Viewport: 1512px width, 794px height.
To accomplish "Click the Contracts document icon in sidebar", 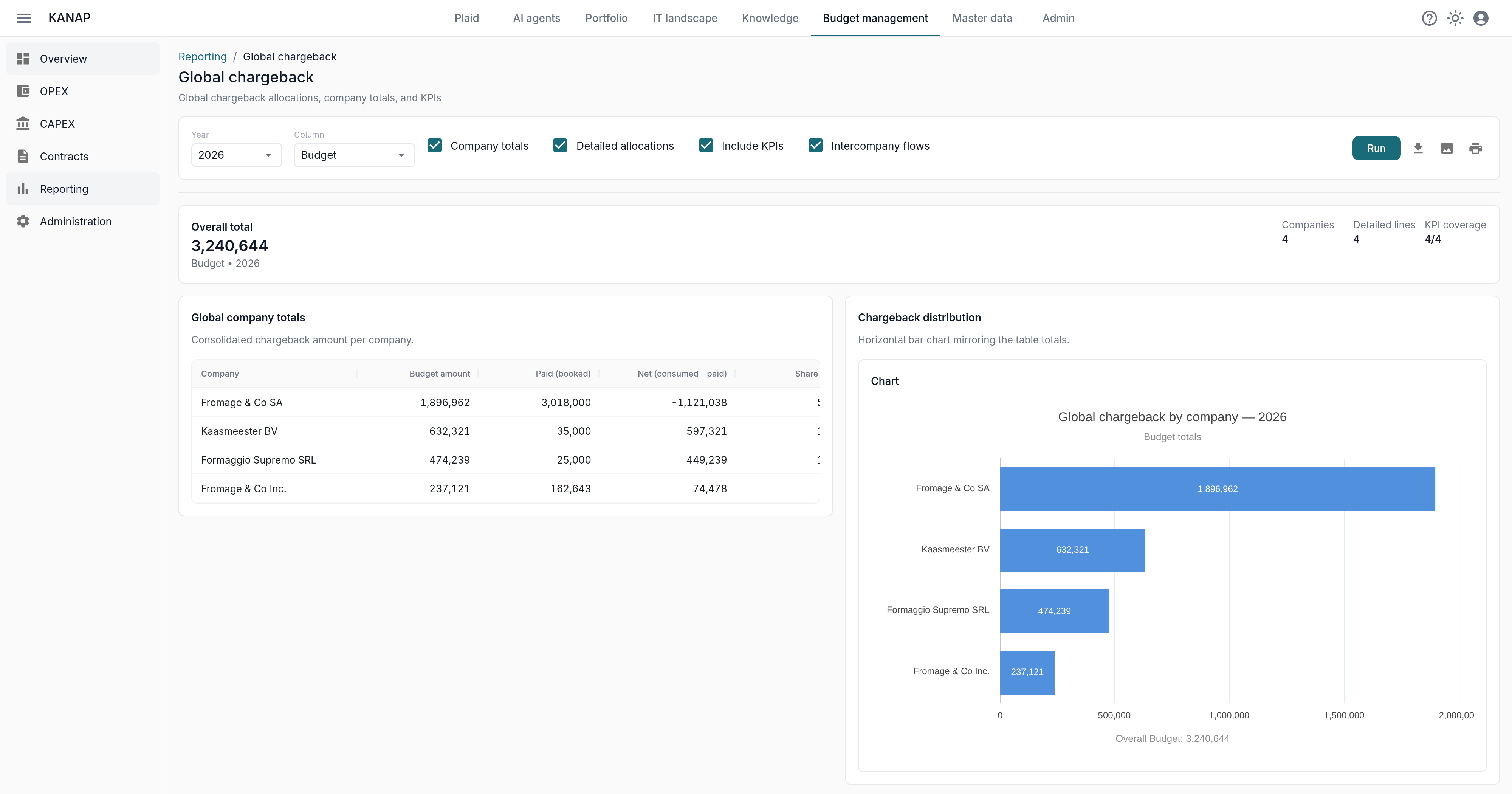I will (x=23, y=156).
